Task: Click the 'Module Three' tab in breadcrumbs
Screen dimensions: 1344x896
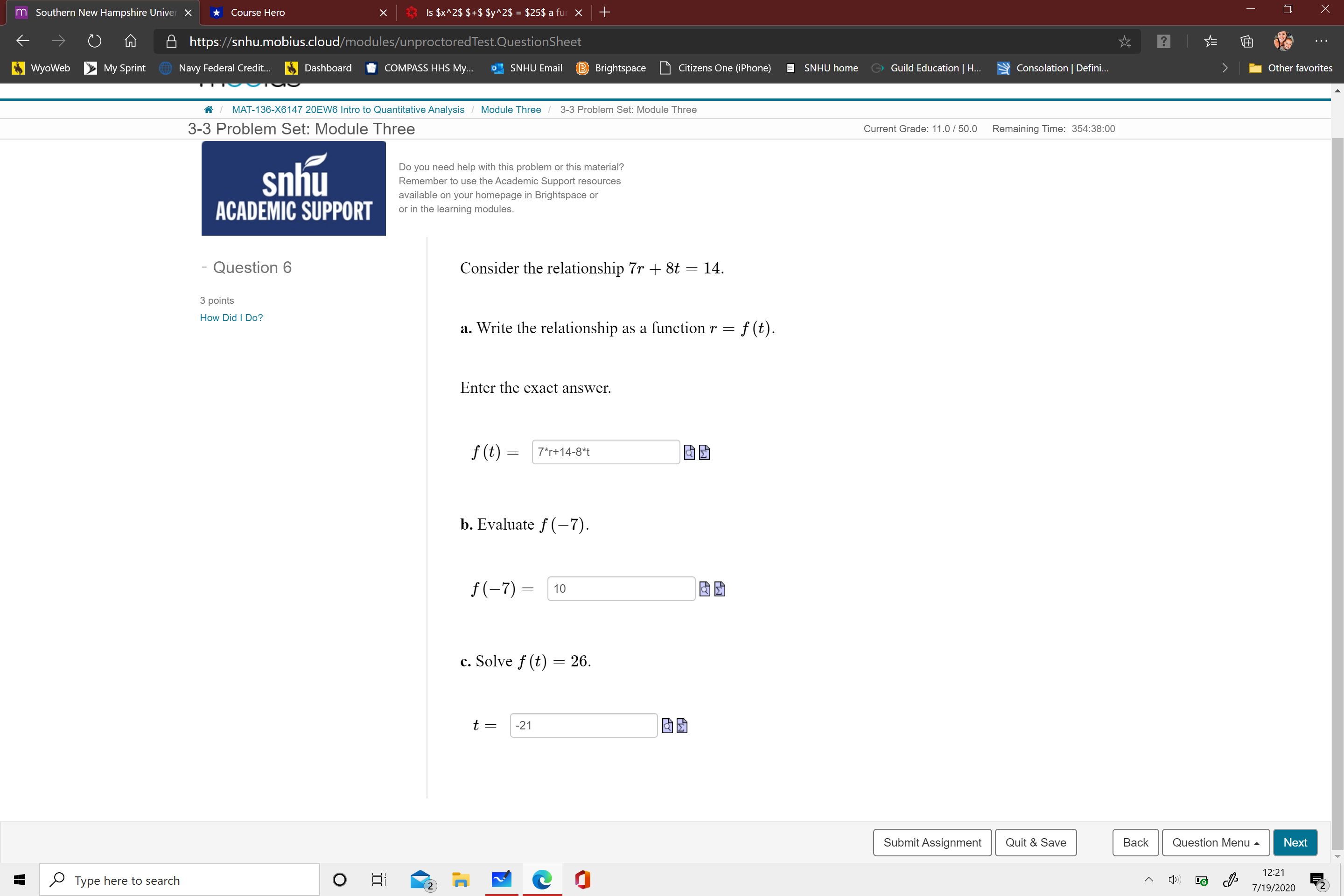Action: pyautogui.click(x=511, y=109)
